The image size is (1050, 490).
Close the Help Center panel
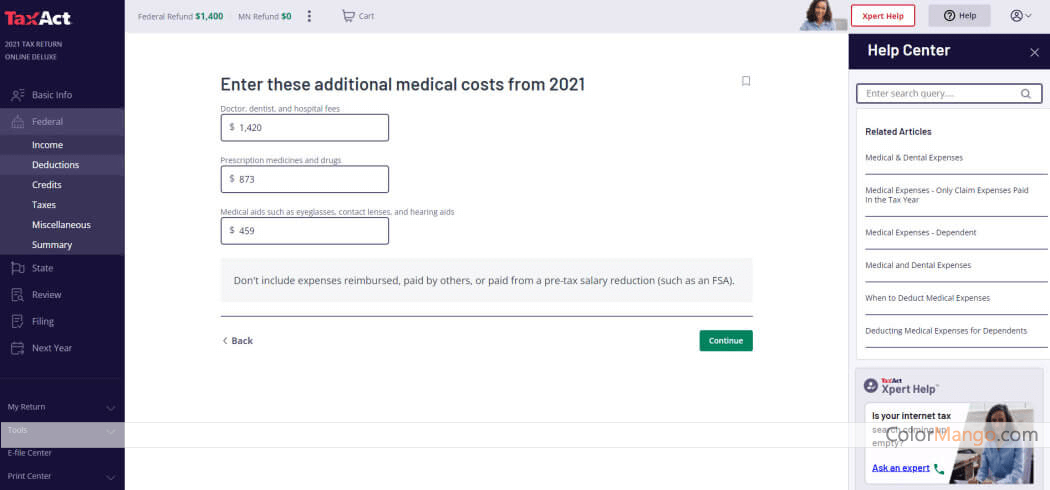[x=1034, y=52]
